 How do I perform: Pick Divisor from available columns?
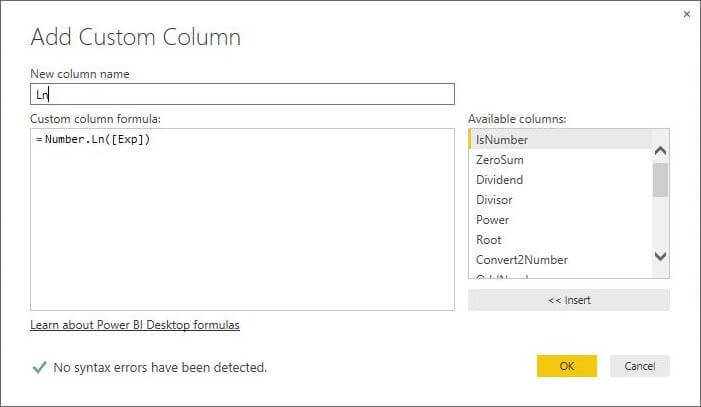tap(494, 200)
